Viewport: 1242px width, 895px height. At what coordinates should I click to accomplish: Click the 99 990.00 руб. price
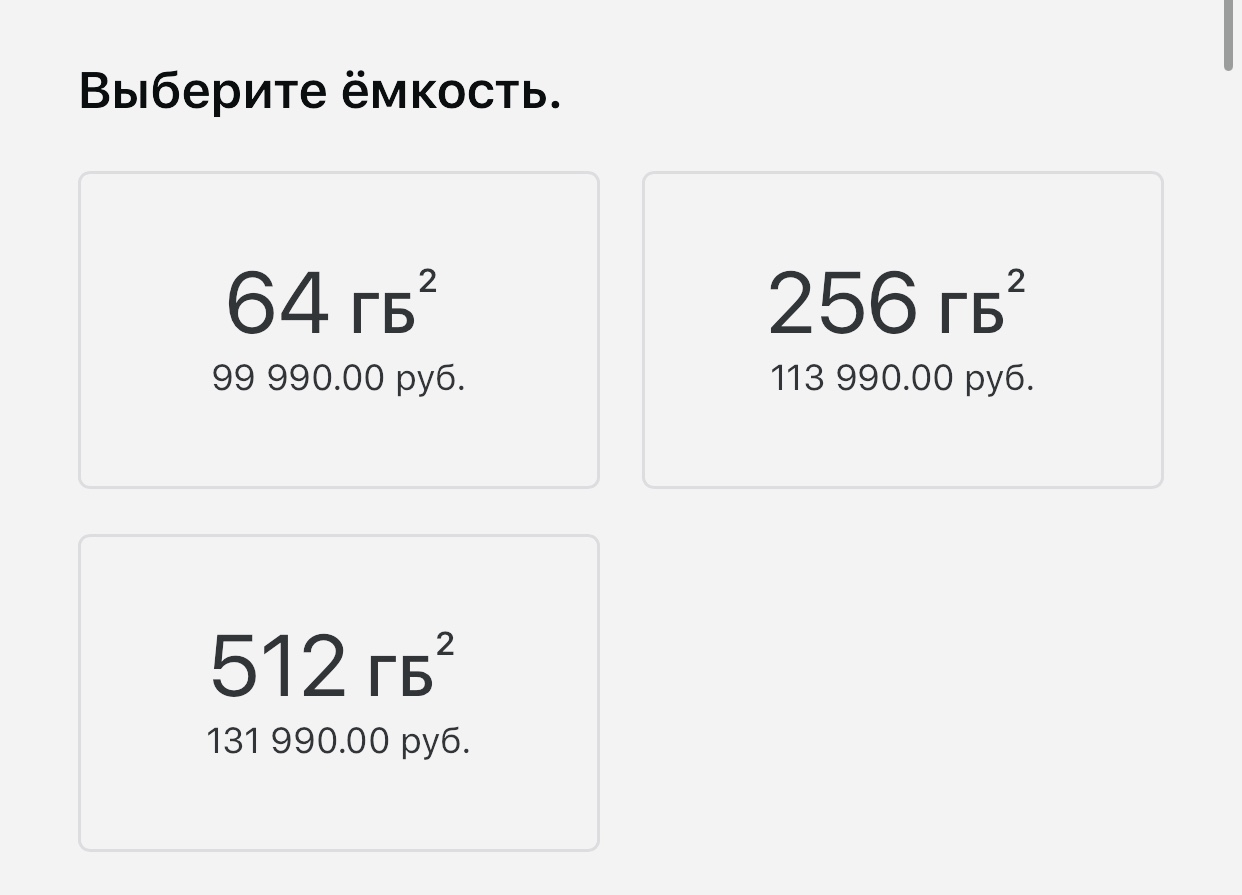click(x=338, y=379)
